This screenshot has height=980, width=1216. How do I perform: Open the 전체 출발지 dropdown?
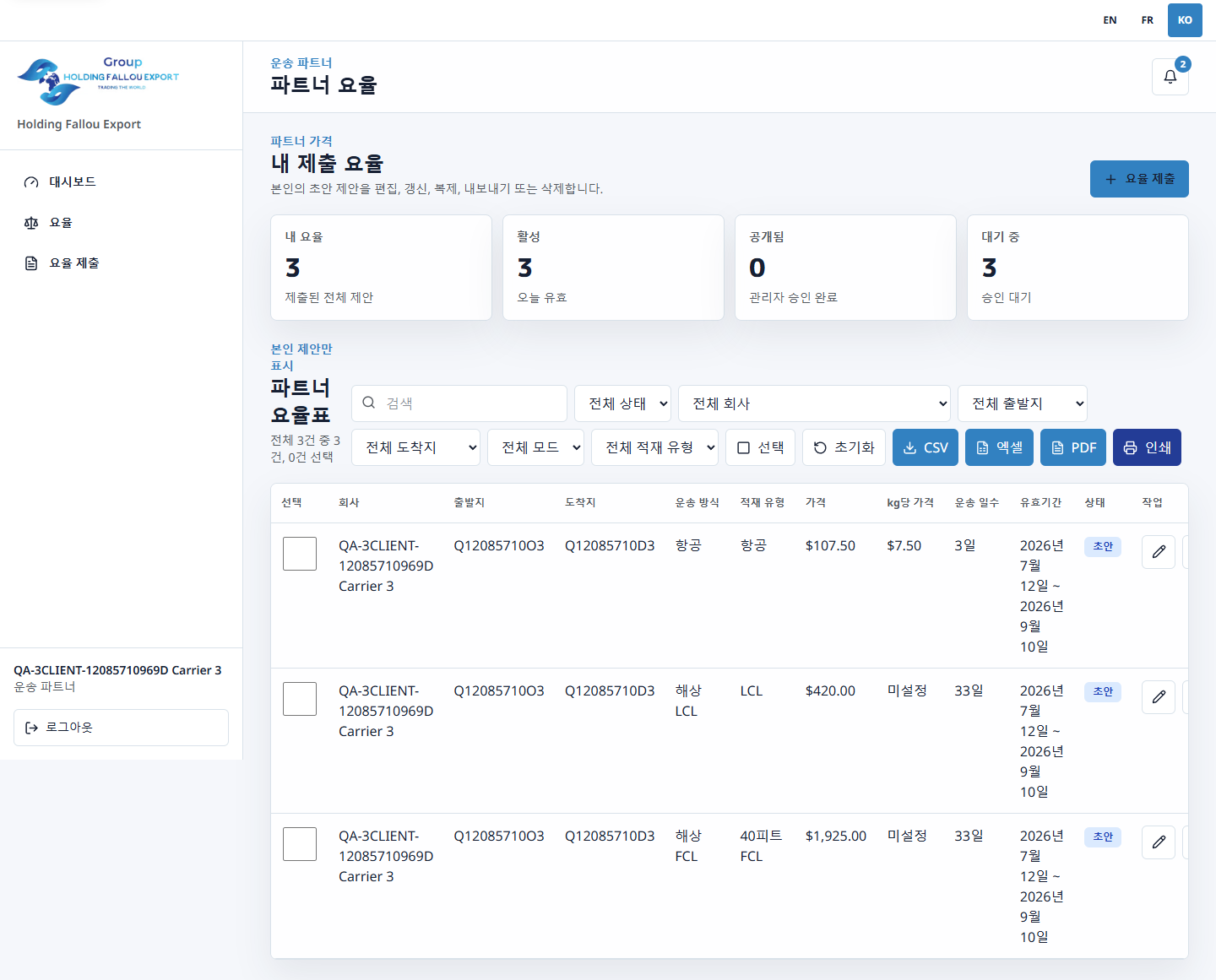tap(1023, 403)
